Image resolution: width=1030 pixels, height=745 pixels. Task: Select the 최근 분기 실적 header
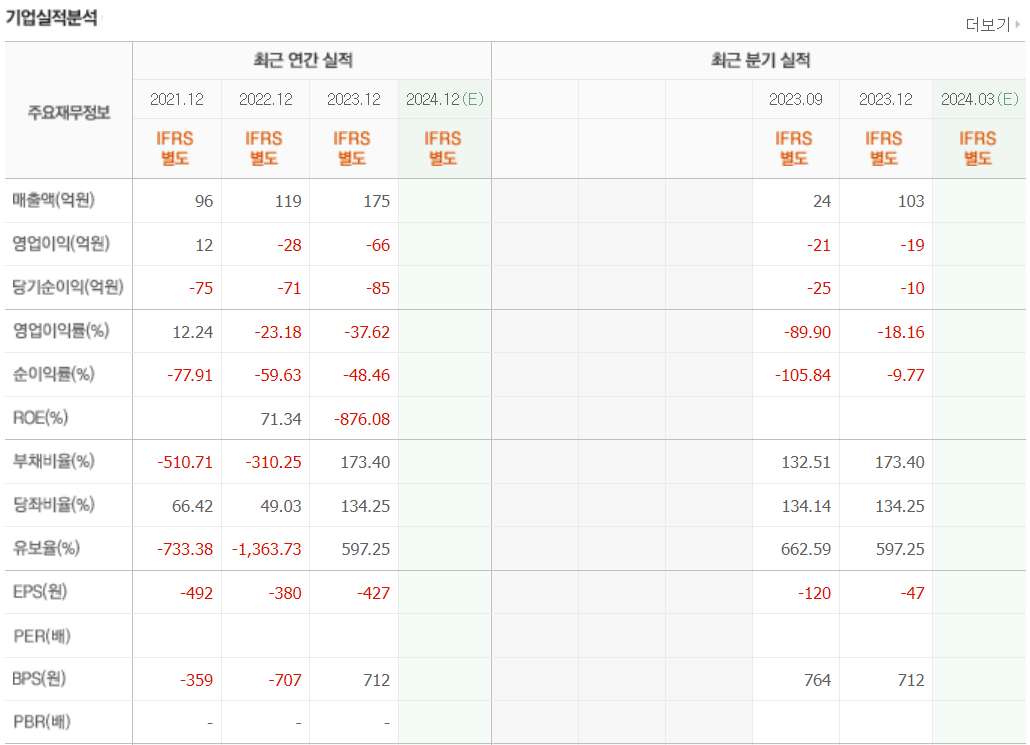[x=760, y=60]
